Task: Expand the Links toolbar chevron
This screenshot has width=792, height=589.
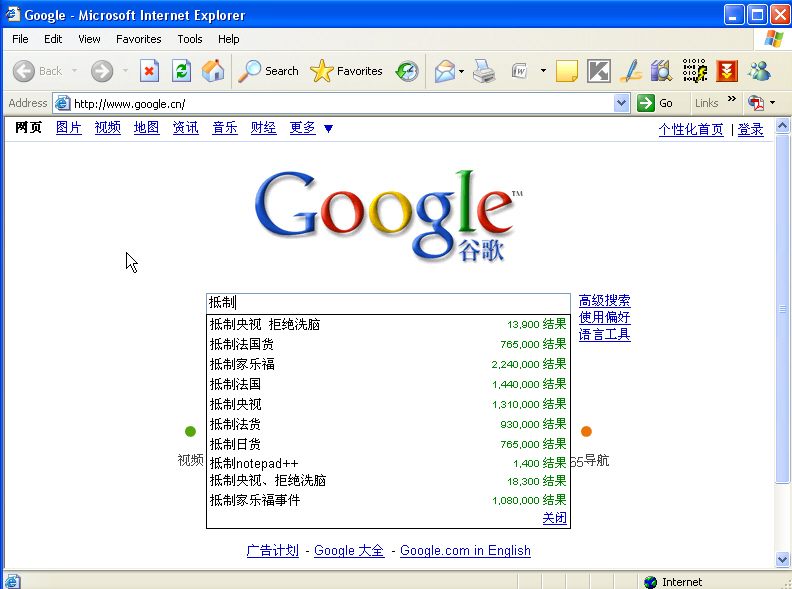Action: [x=731, y=99]
